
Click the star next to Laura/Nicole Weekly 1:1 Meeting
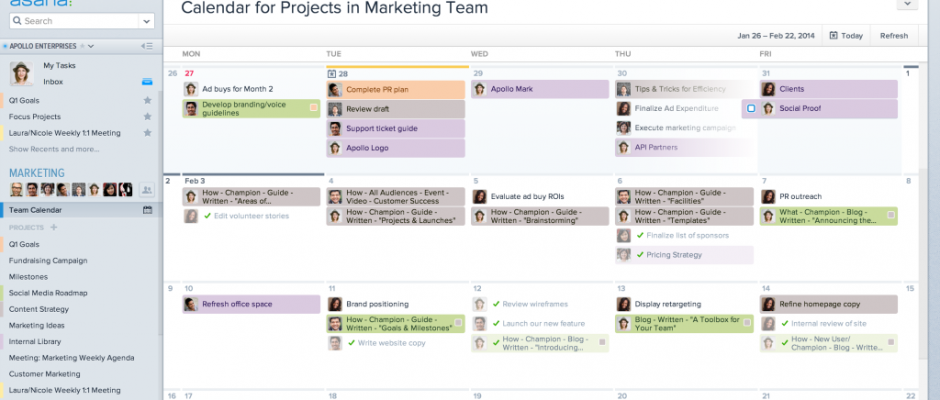click(x=148, y=132)
